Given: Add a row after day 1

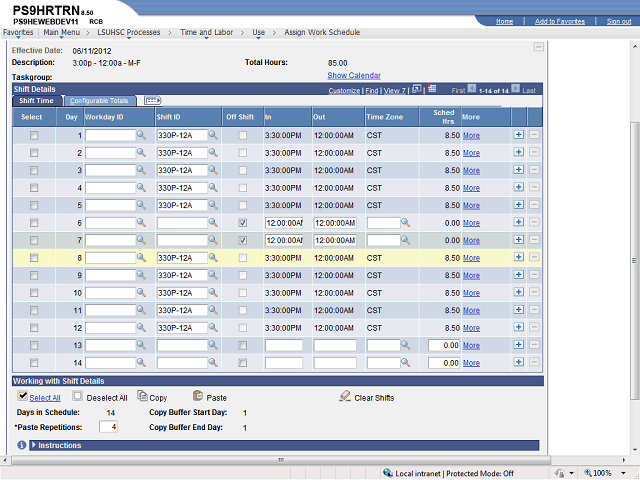Looking at the screenshot, I should (518, 135).
